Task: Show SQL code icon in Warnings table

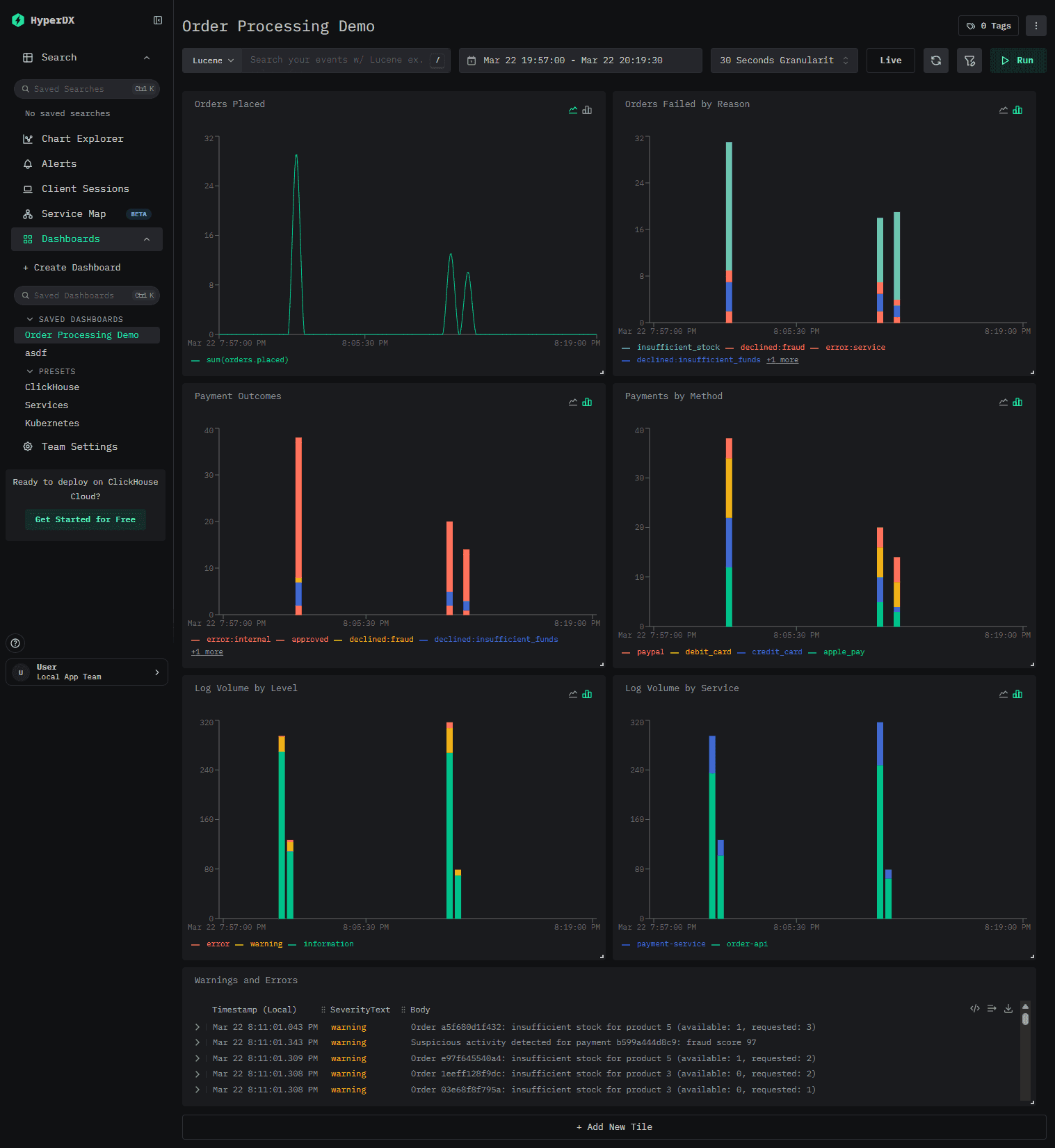Action: pyautogui.click(x=975, y=1008)
